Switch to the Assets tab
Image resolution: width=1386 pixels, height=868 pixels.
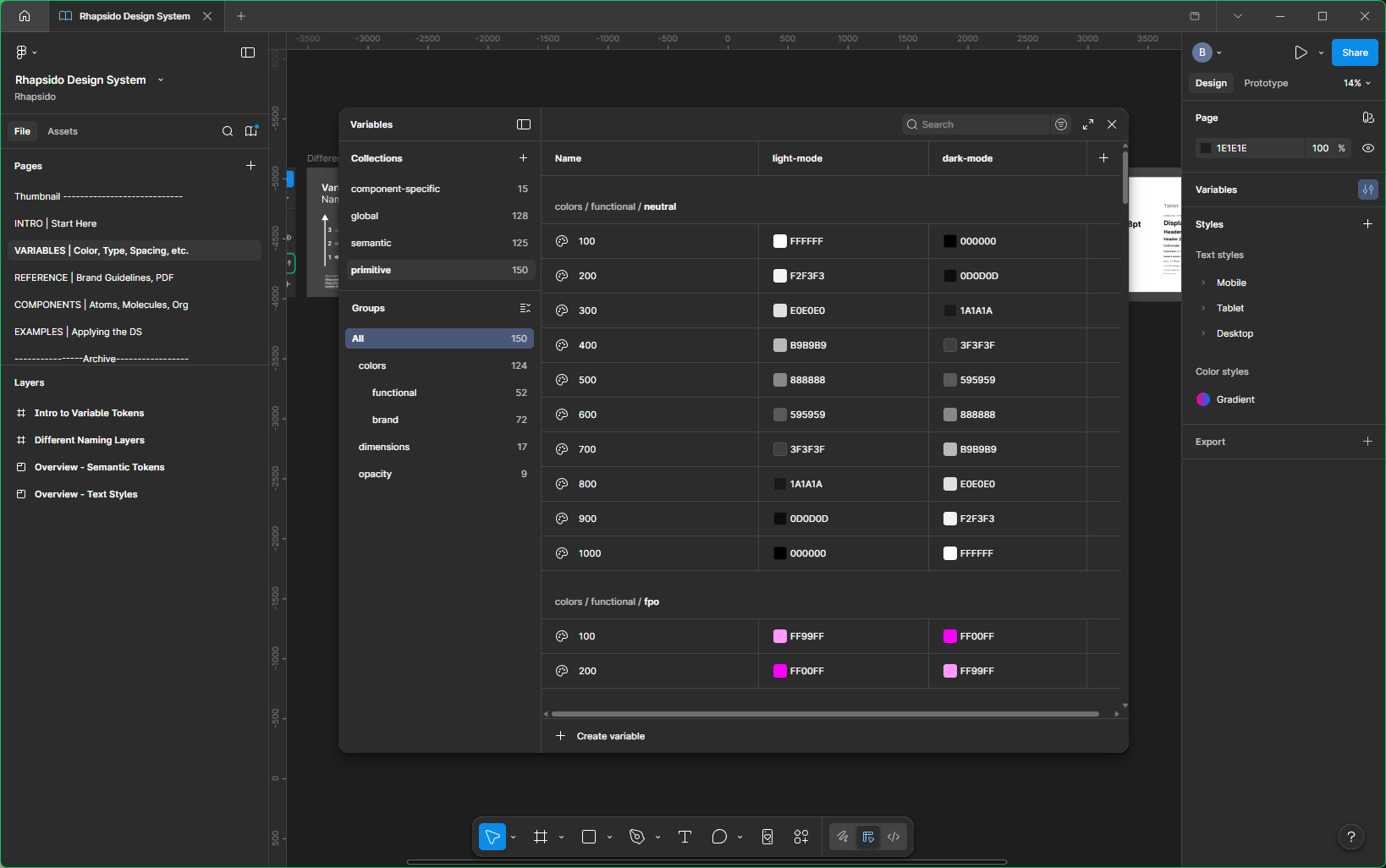tap(62, 131)
